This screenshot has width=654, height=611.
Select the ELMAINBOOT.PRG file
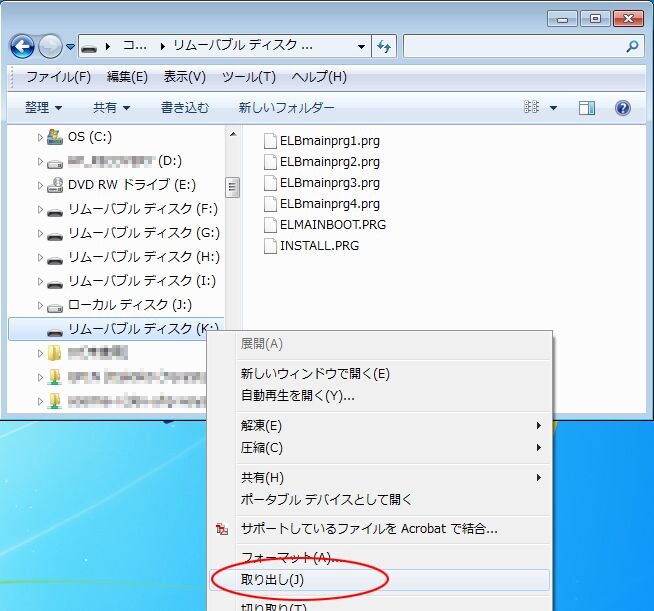coord(332,225)
